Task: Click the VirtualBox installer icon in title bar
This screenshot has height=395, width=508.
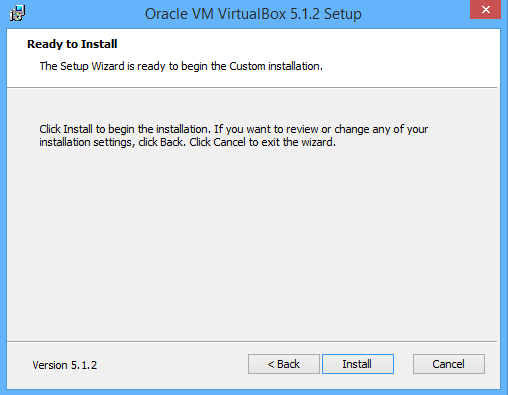Action: [17, 13]
